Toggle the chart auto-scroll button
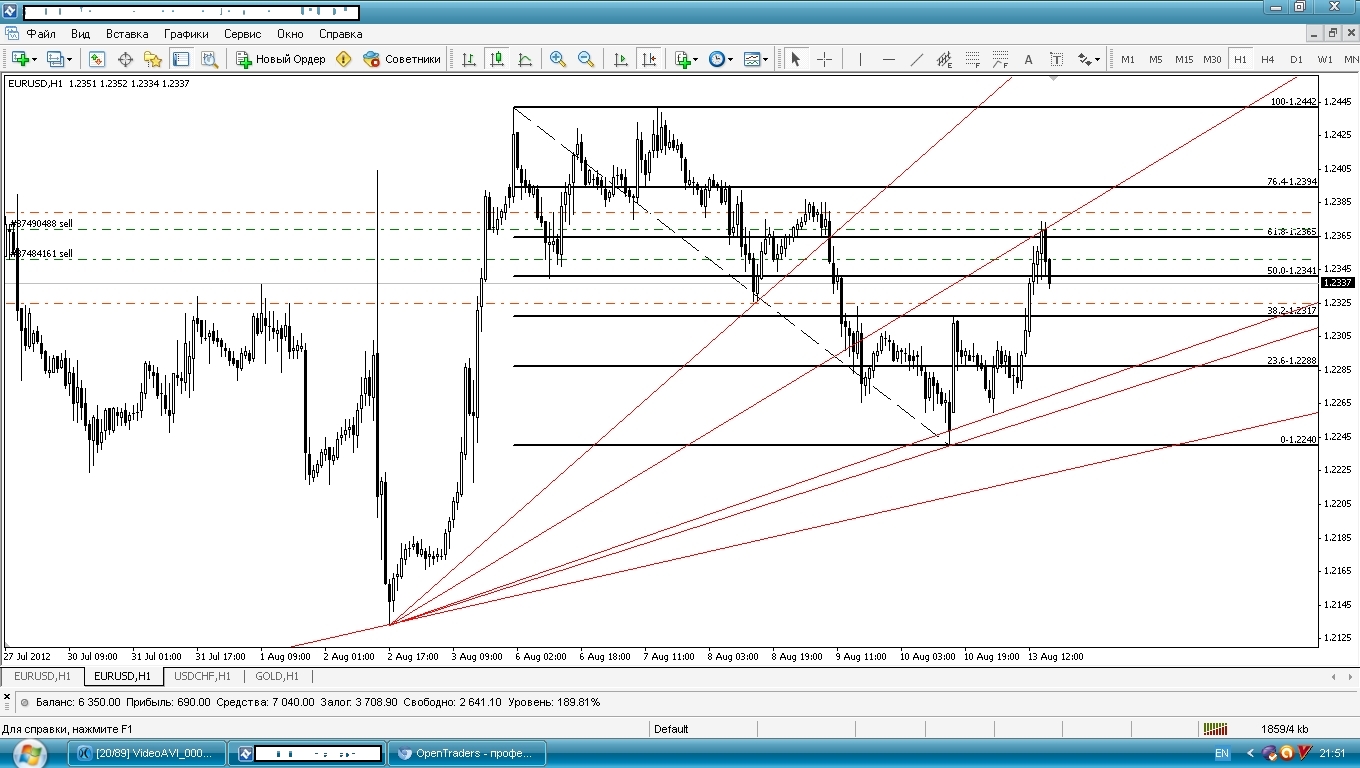This screenshot has height=768, width=1360. pyautogui.click(x=620, y=59)
